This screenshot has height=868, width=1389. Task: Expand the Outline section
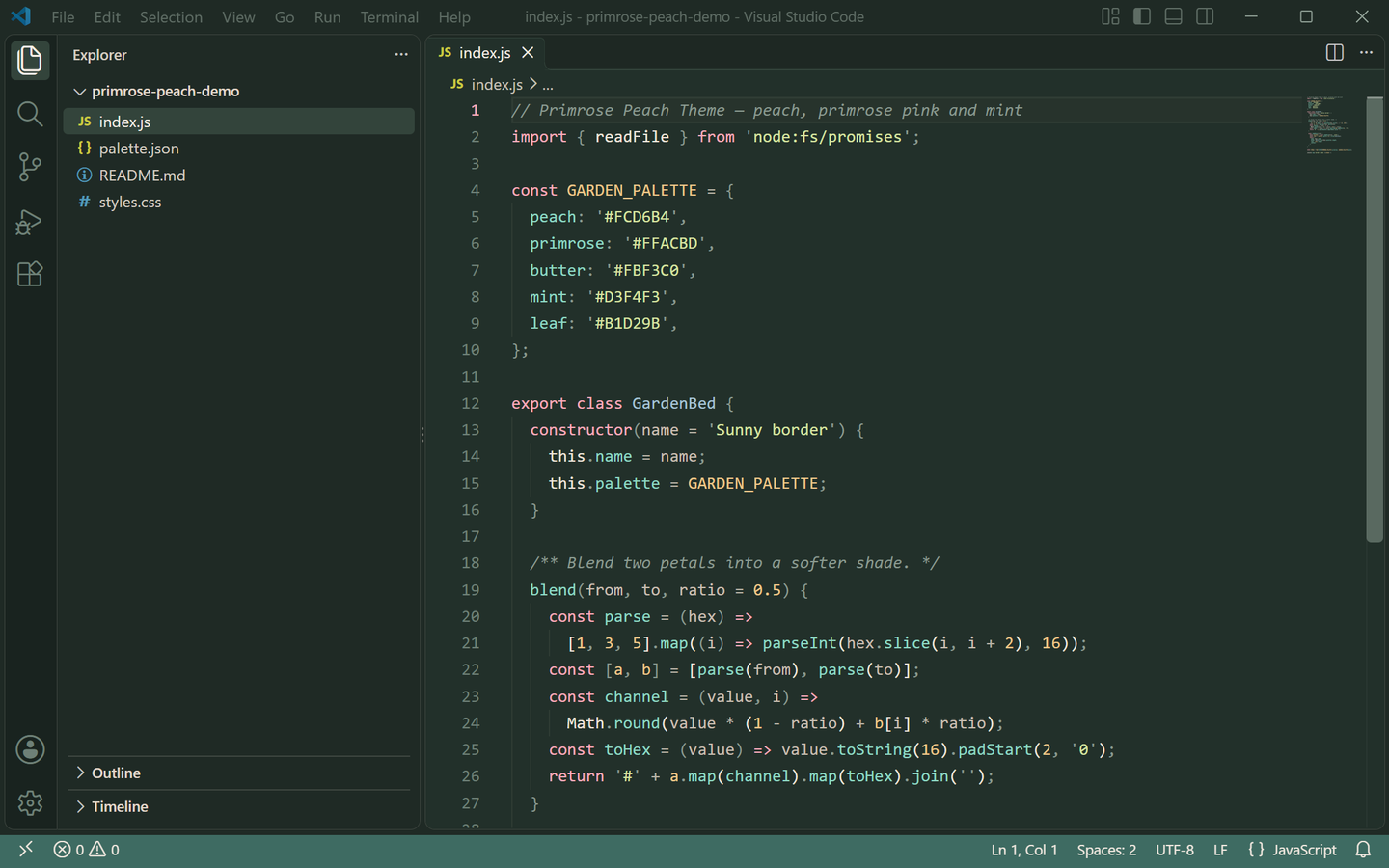click(239, 773)
